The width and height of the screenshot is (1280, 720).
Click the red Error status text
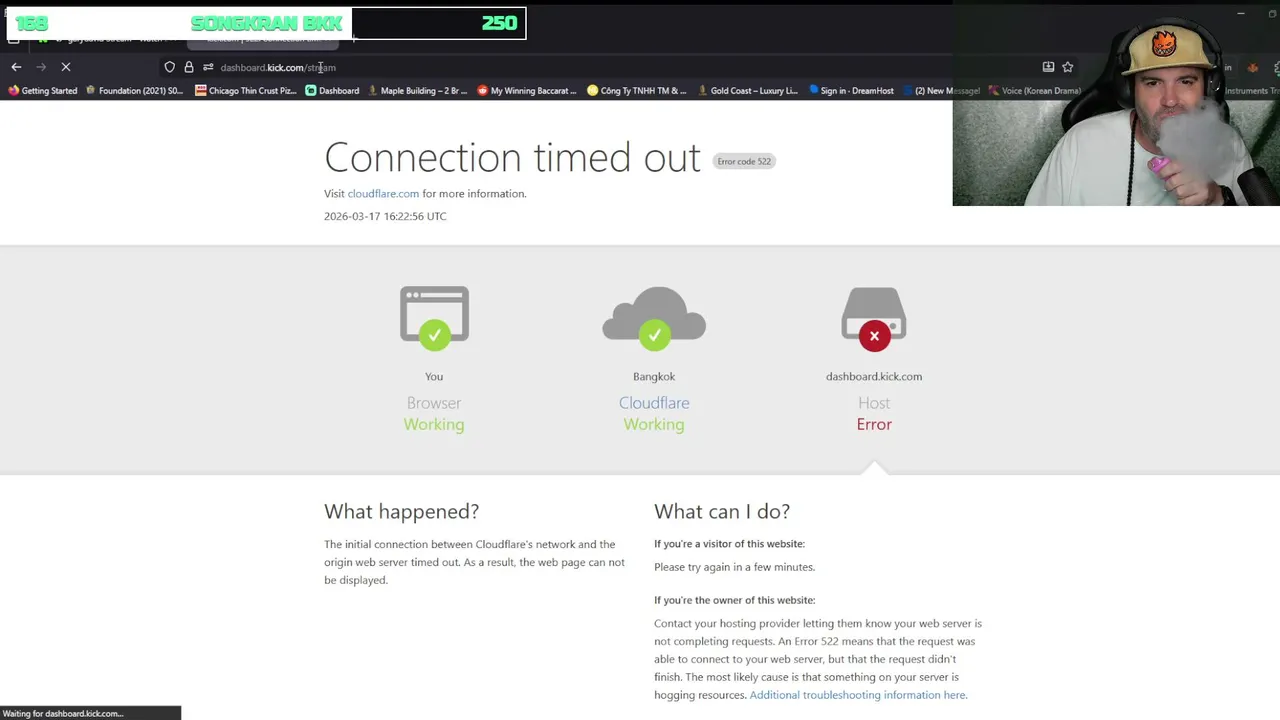(x=874, y=424)
